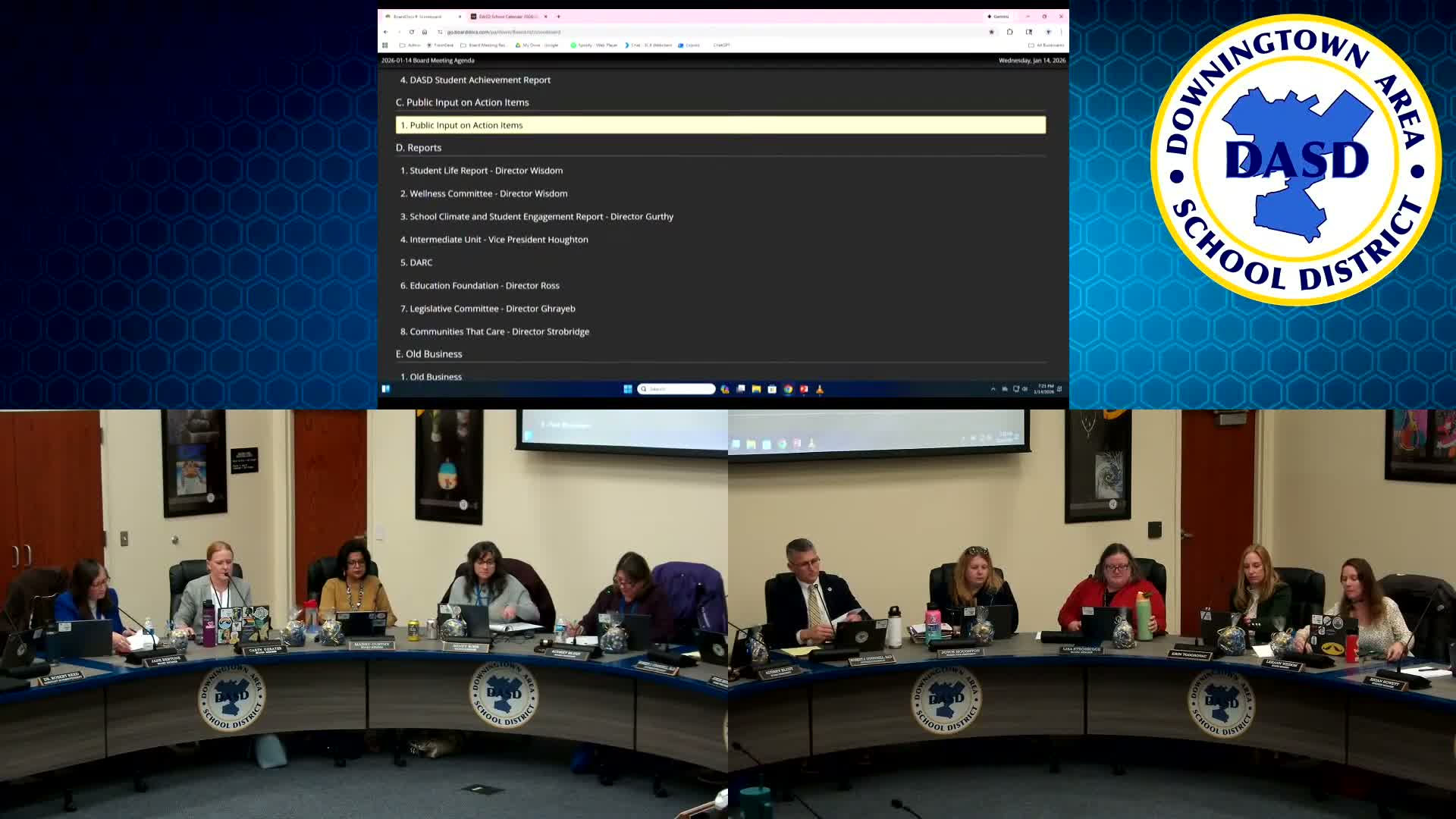Switch to DASD School Calendar tab
Image resolution: width=1456 pixels, height=819 pixels.
pos(507,16)
